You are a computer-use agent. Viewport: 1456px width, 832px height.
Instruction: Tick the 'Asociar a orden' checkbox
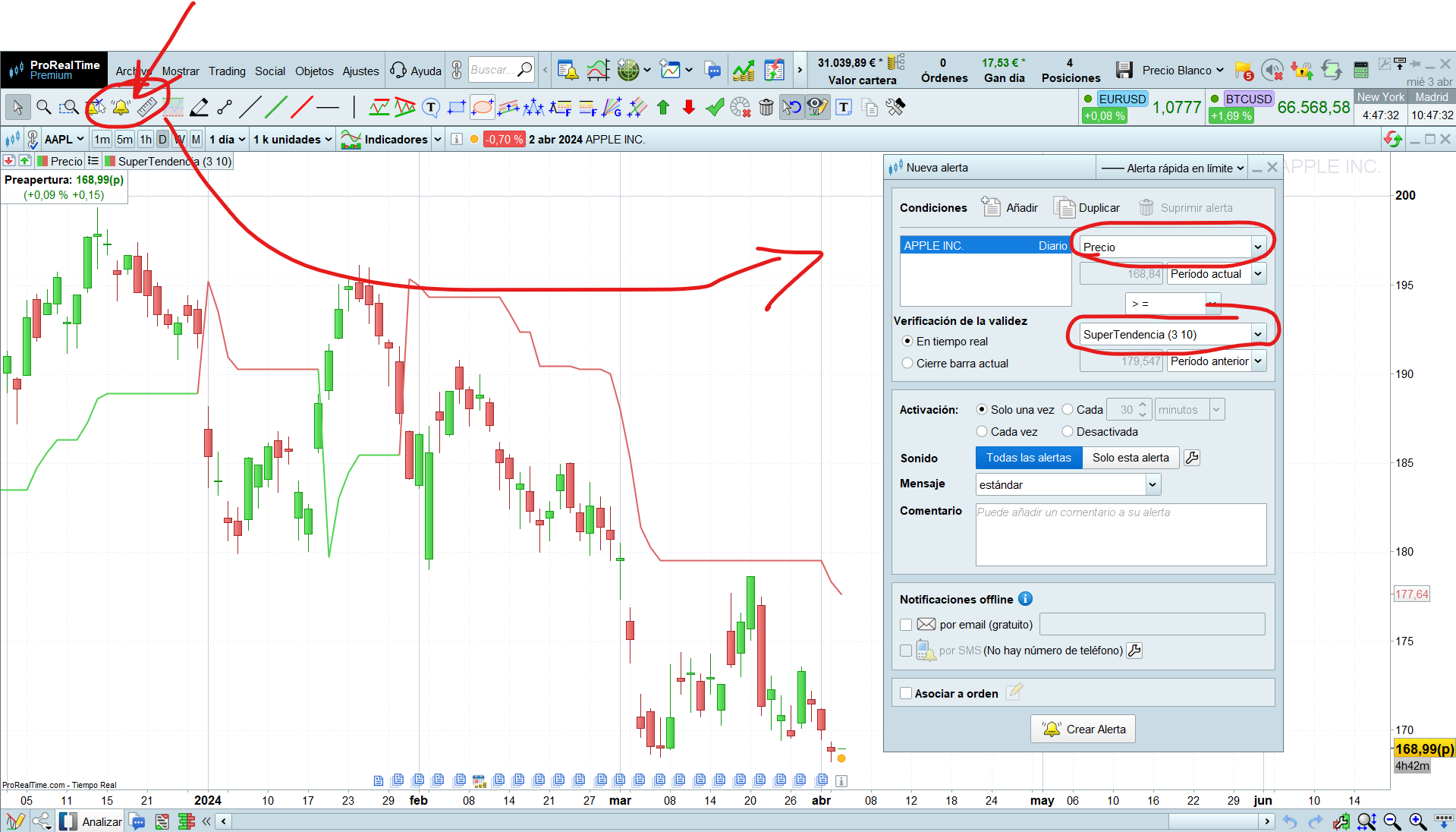[x=906, y=693]
